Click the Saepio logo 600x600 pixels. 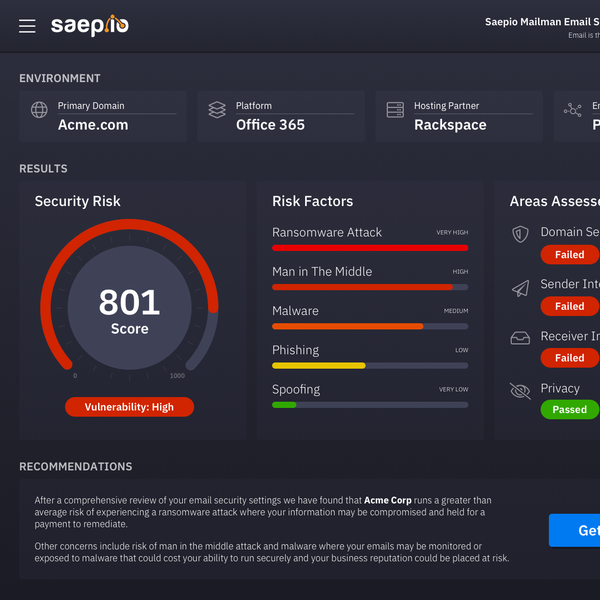tap(90, 26)
